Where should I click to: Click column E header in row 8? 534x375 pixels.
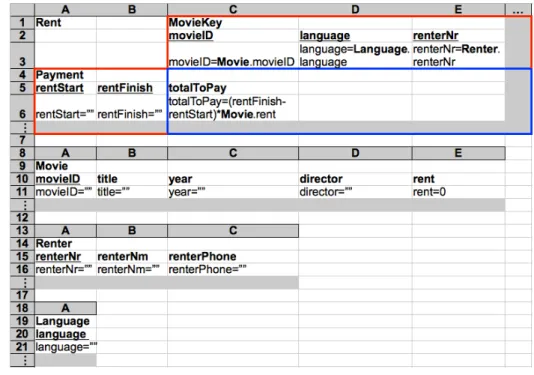pyautogui.click(x=458, y=153)
